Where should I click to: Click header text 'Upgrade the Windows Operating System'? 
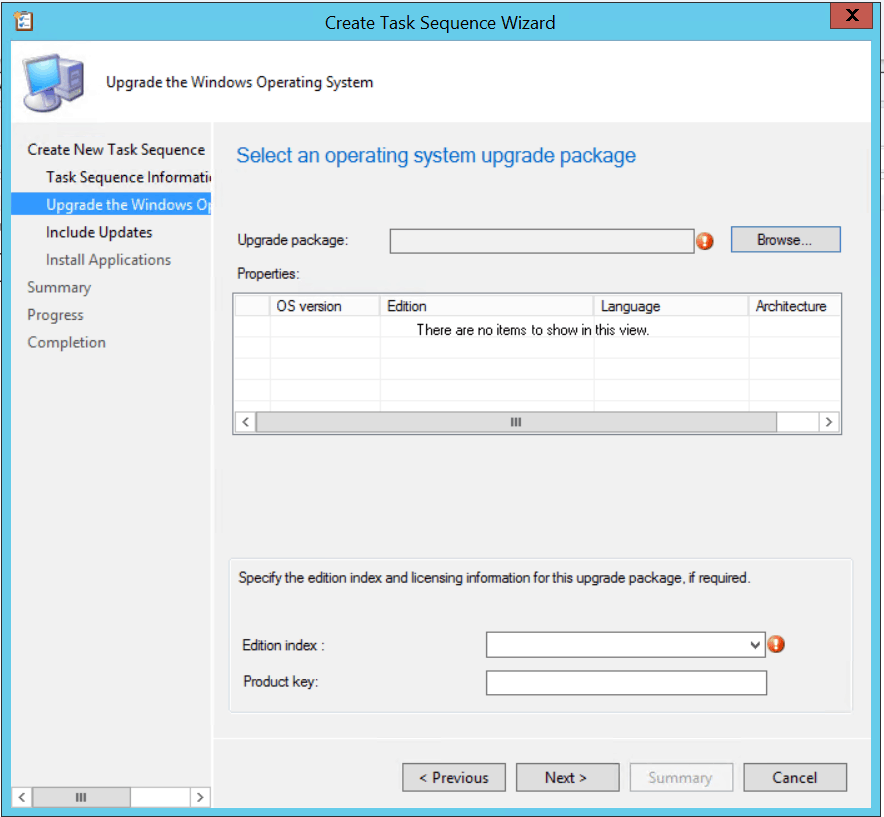240,82
